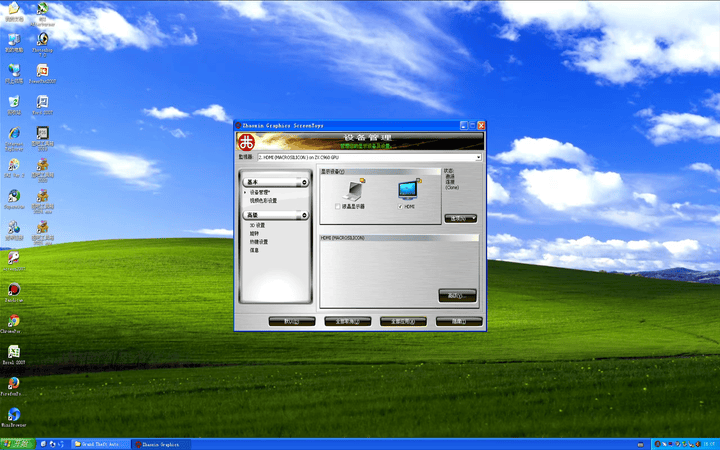Select Rotation (旋转) in the sidebar

(x=254, y=234)
